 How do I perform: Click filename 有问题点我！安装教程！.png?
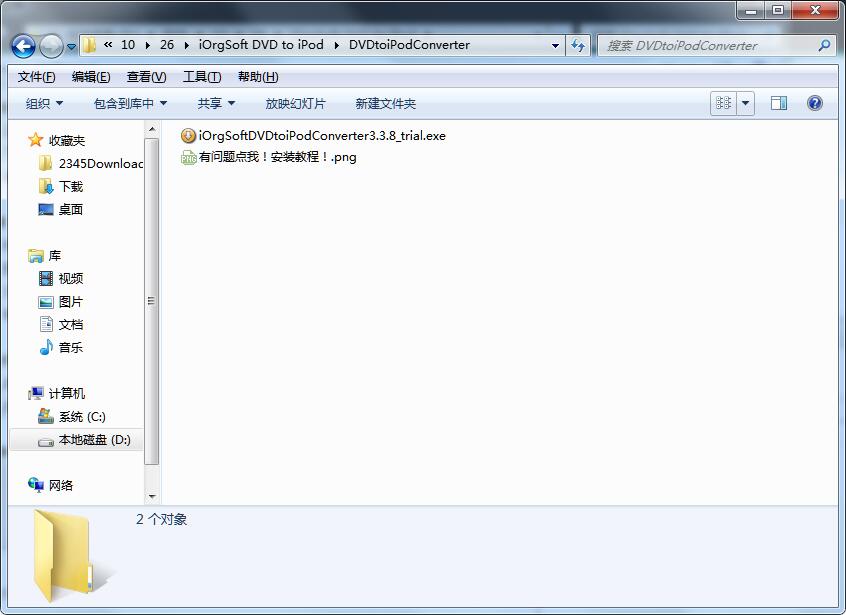277,157
